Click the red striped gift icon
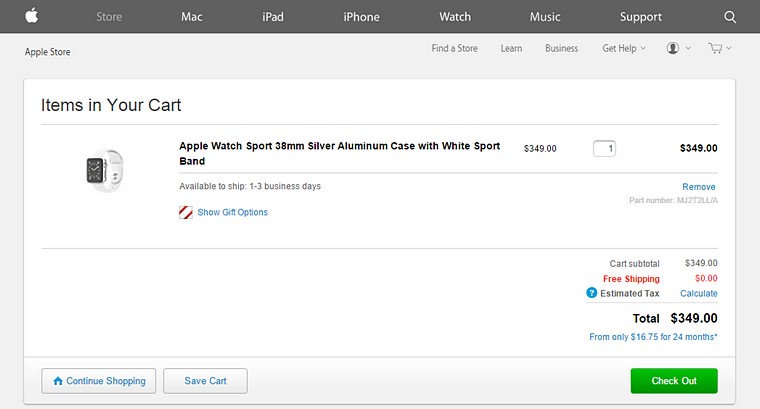Screen dimensions: 760x409 coord(186,212)
